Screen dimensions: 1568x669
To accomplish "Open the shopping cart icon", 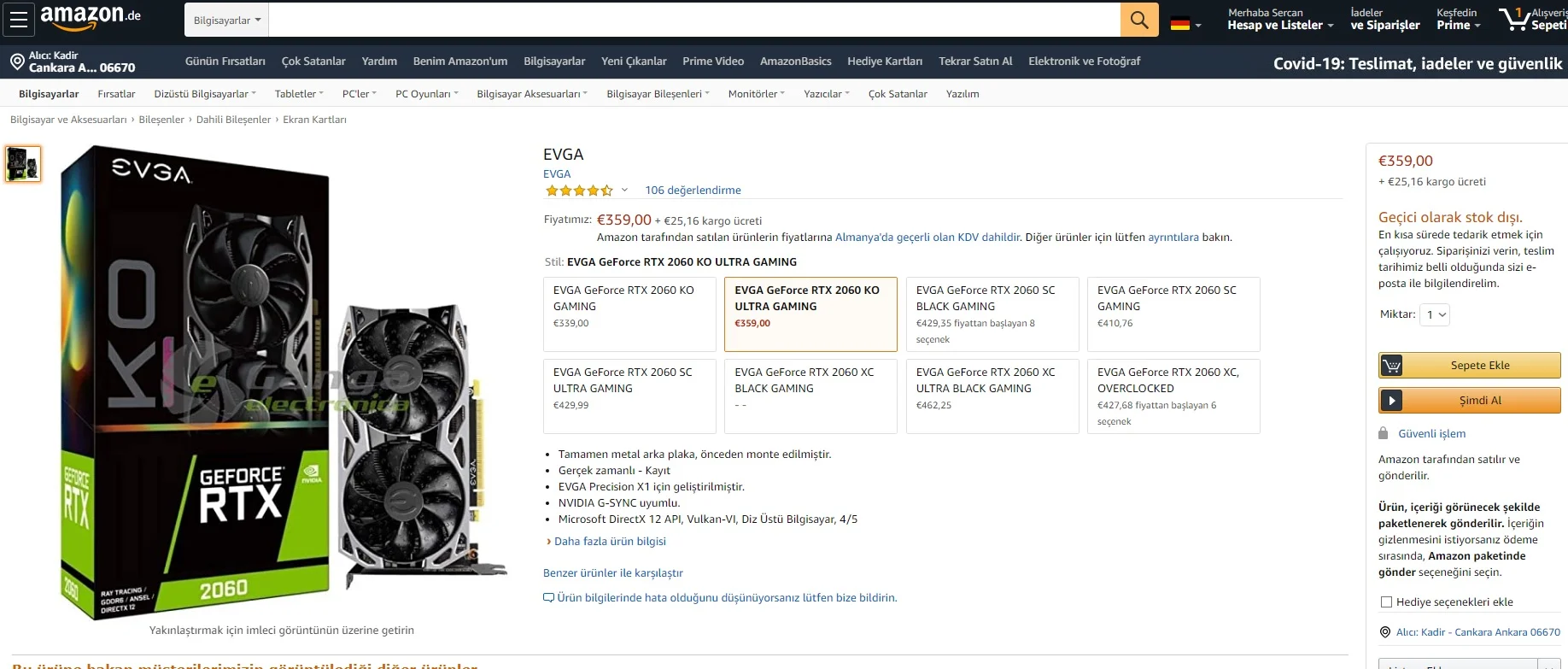I will click(x=1515, y=19).
